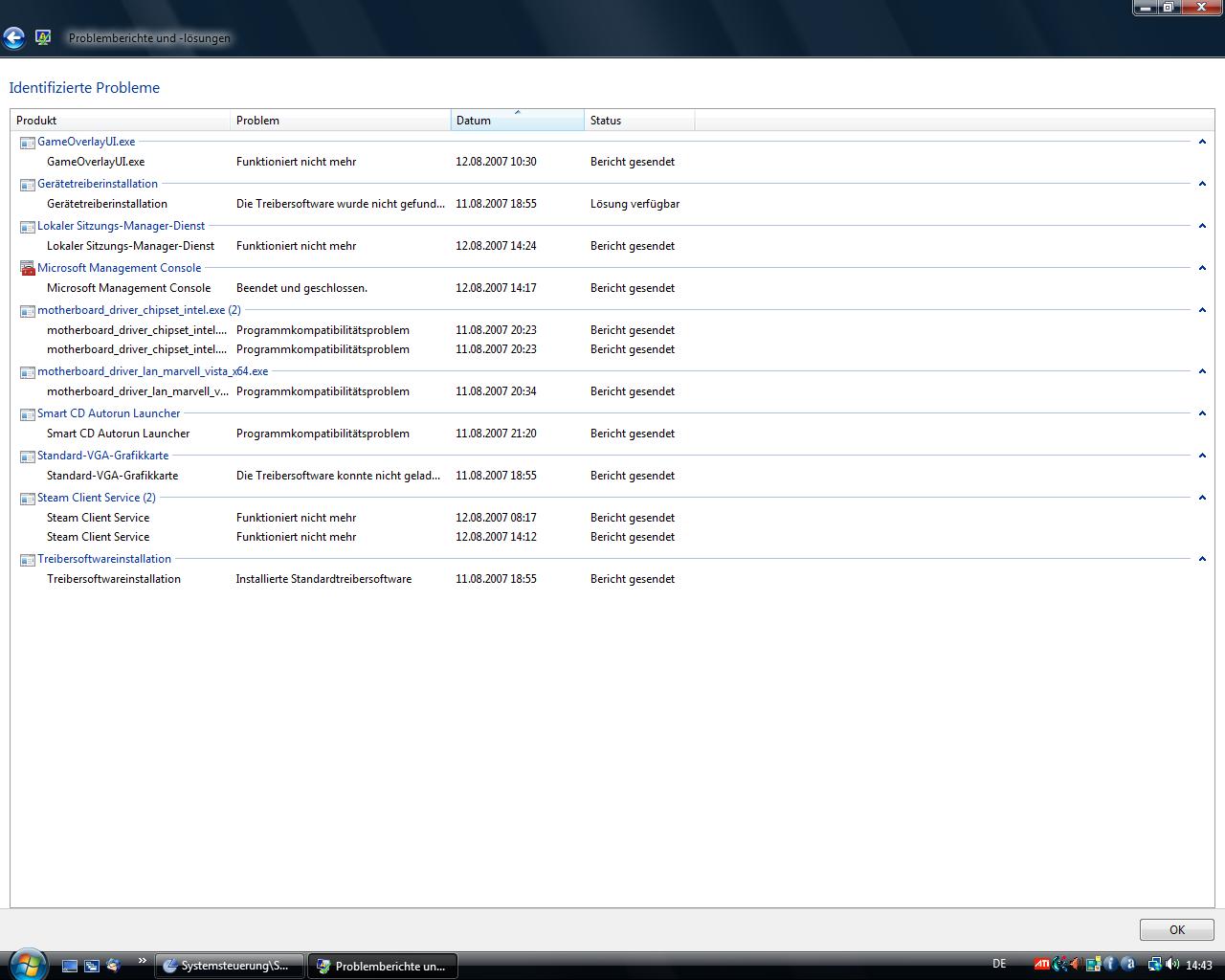Sort by the Datum column header
Viewport: 1225px width, 980px height.
518,121
